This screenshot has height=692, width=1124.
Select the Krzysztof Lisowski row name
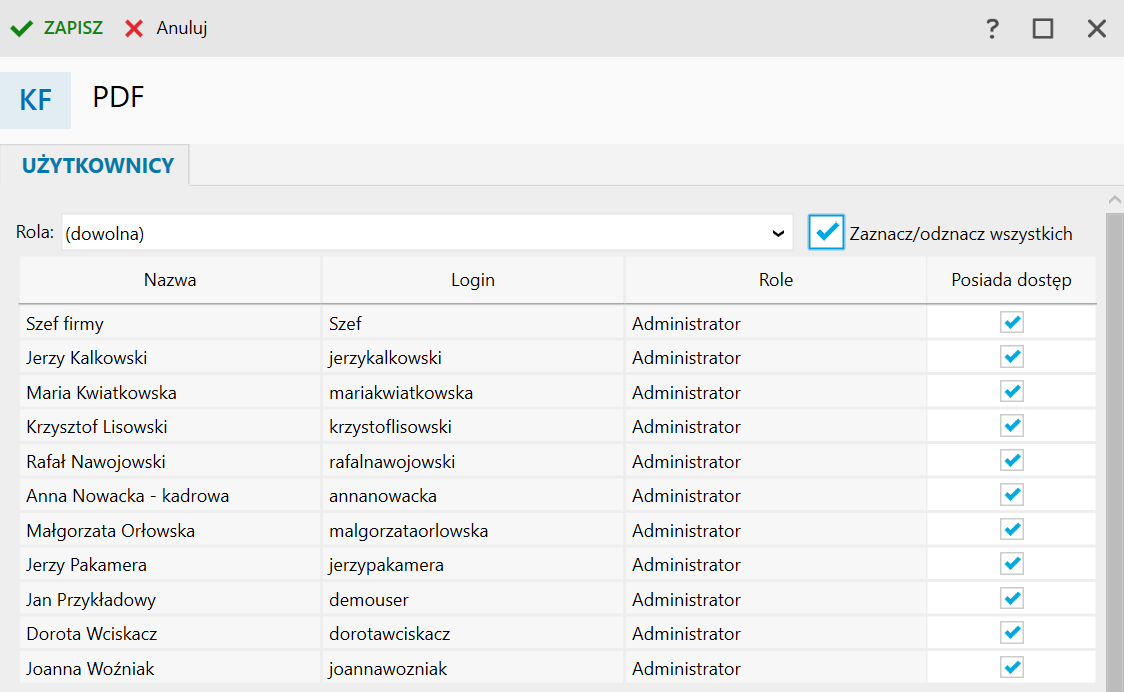tap(97, 427)
